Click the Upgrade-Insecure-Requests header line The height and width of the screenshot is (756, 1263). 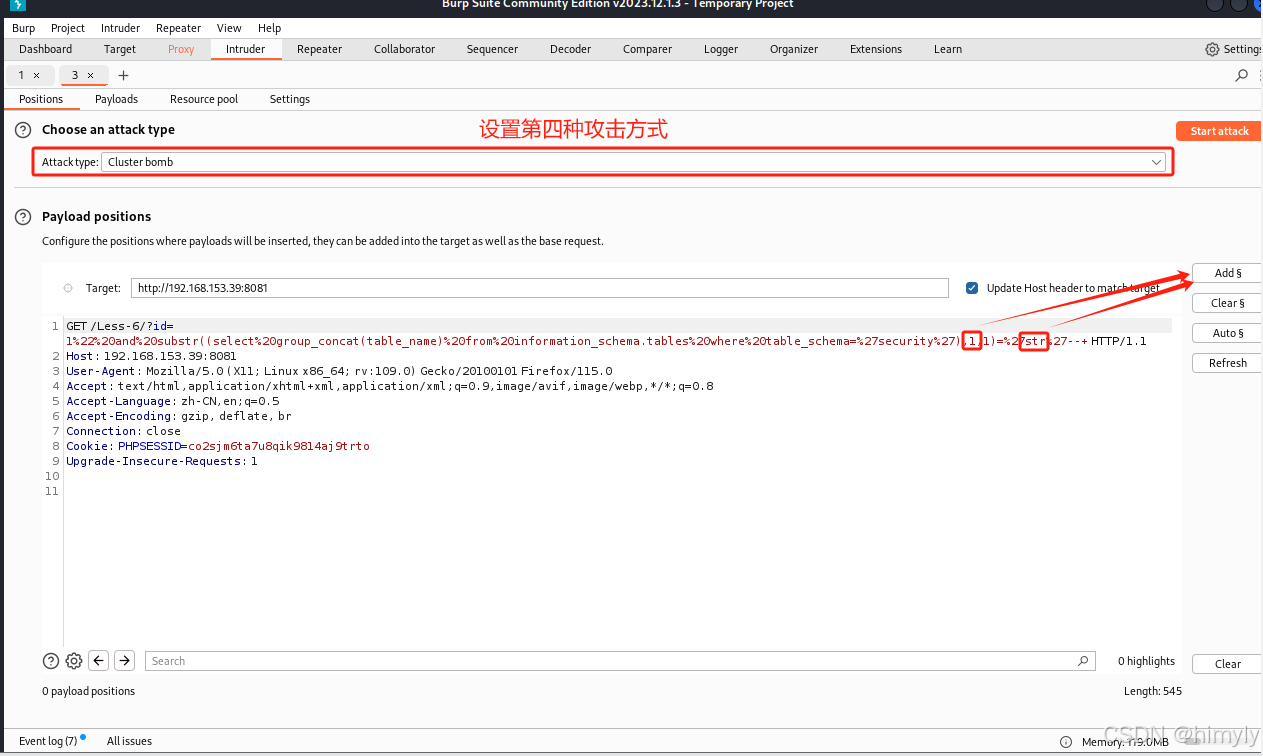162,461
